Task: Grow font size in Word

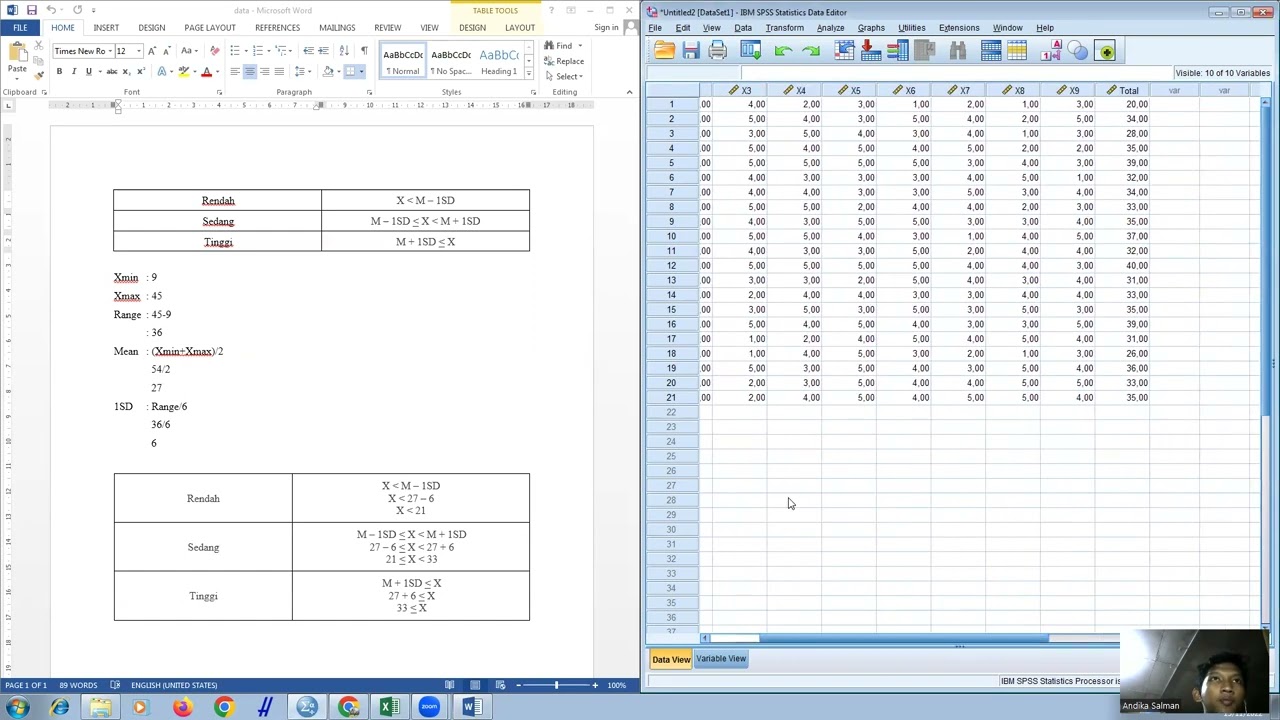Action: [x=152, y=51]
